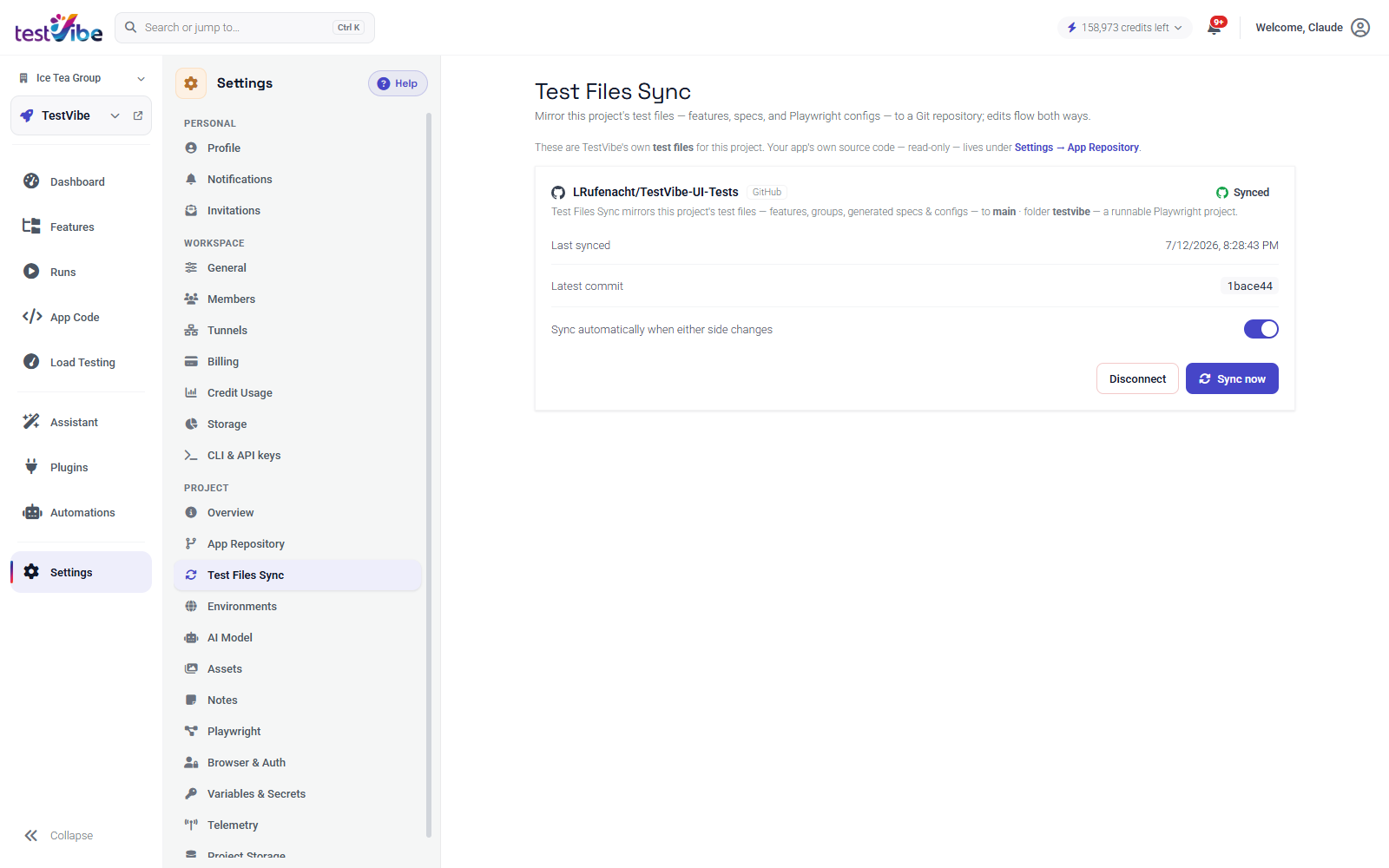
Task: Click the user avatar icon
Action: tap(1360, 28)
